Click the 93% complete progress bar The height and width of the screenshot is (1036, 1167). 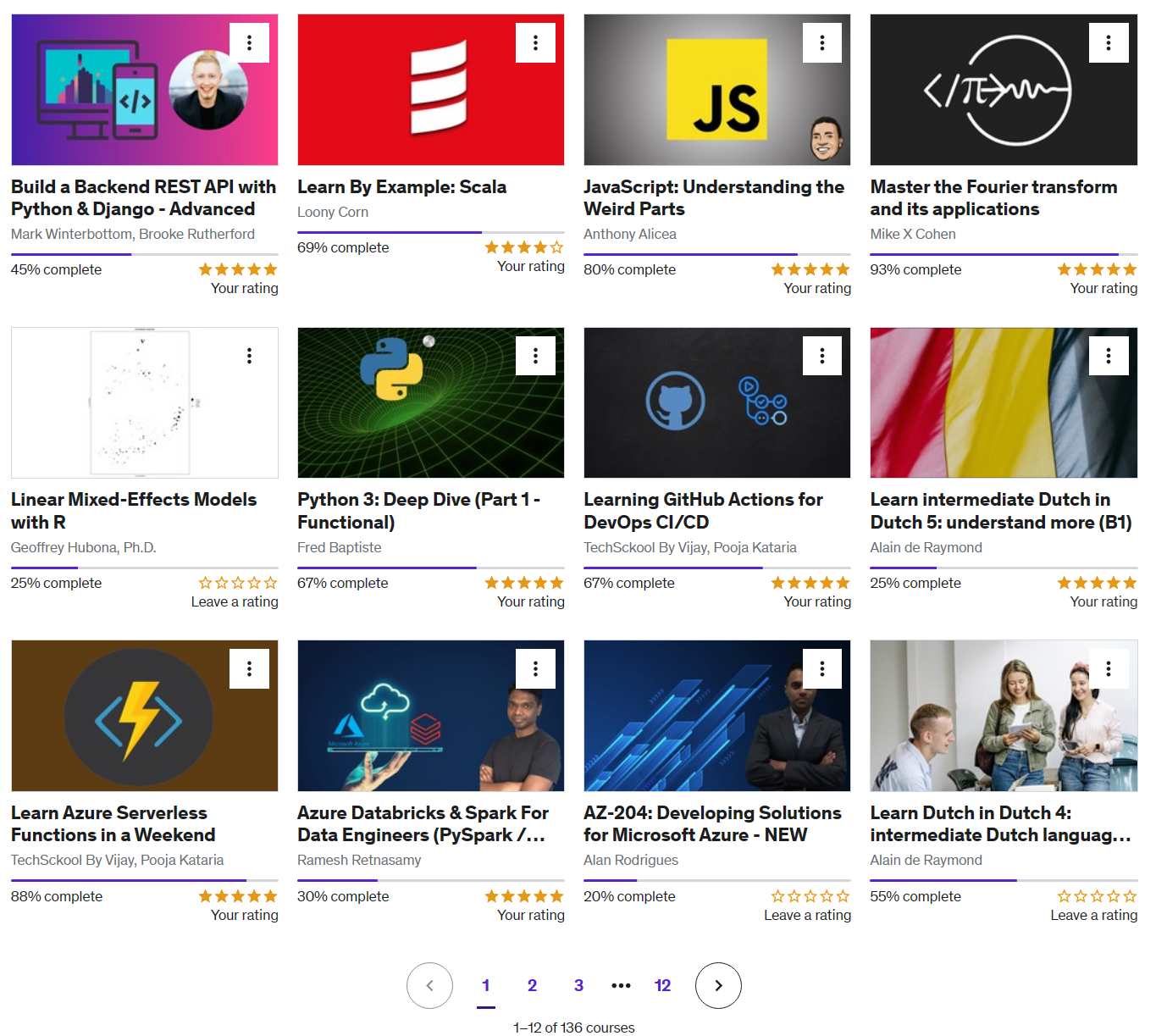[1004, 254]
